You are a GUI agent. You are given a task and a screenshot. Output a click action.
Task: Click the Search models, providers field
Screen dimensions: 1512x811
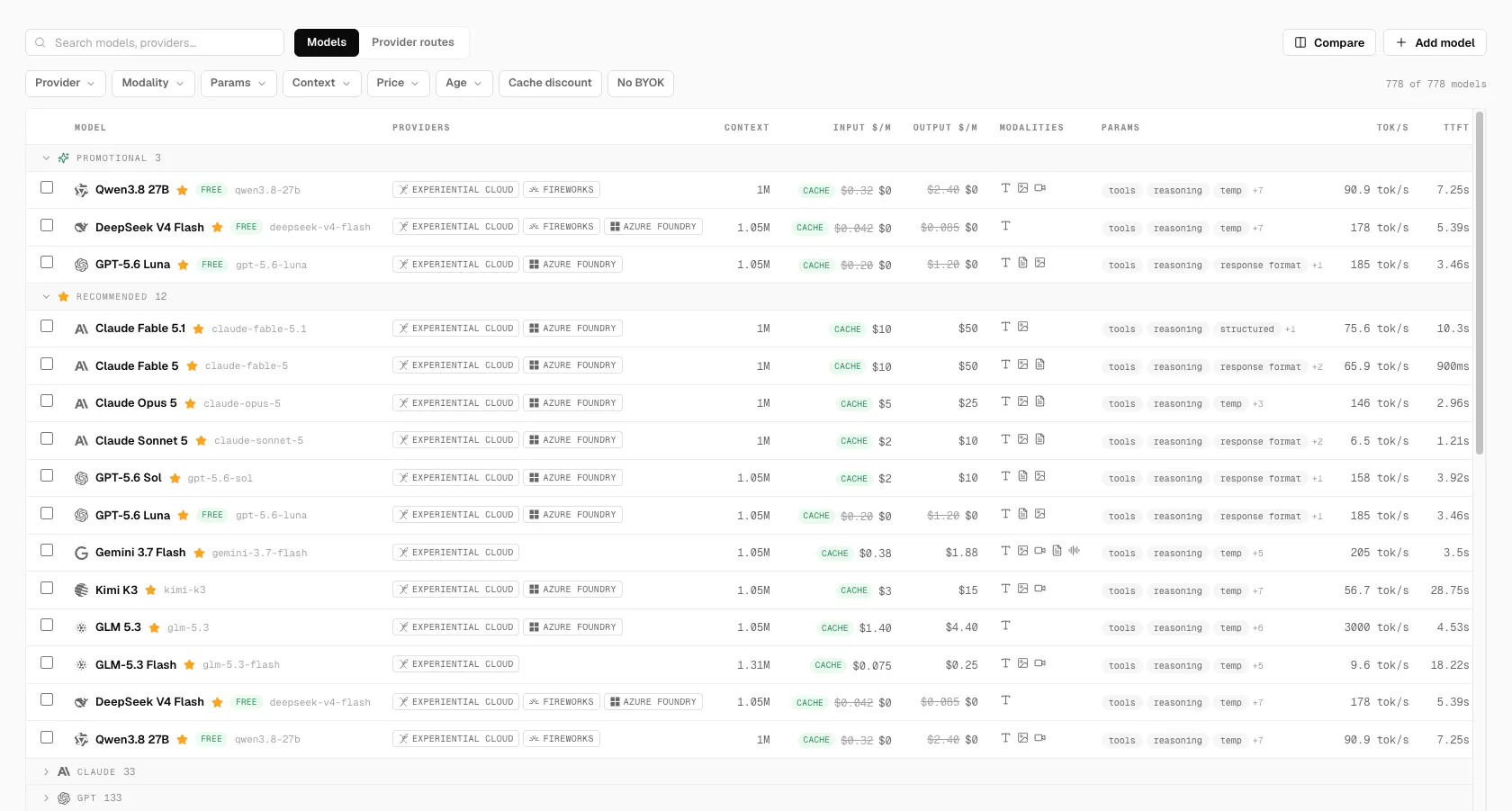pos(155,42)
